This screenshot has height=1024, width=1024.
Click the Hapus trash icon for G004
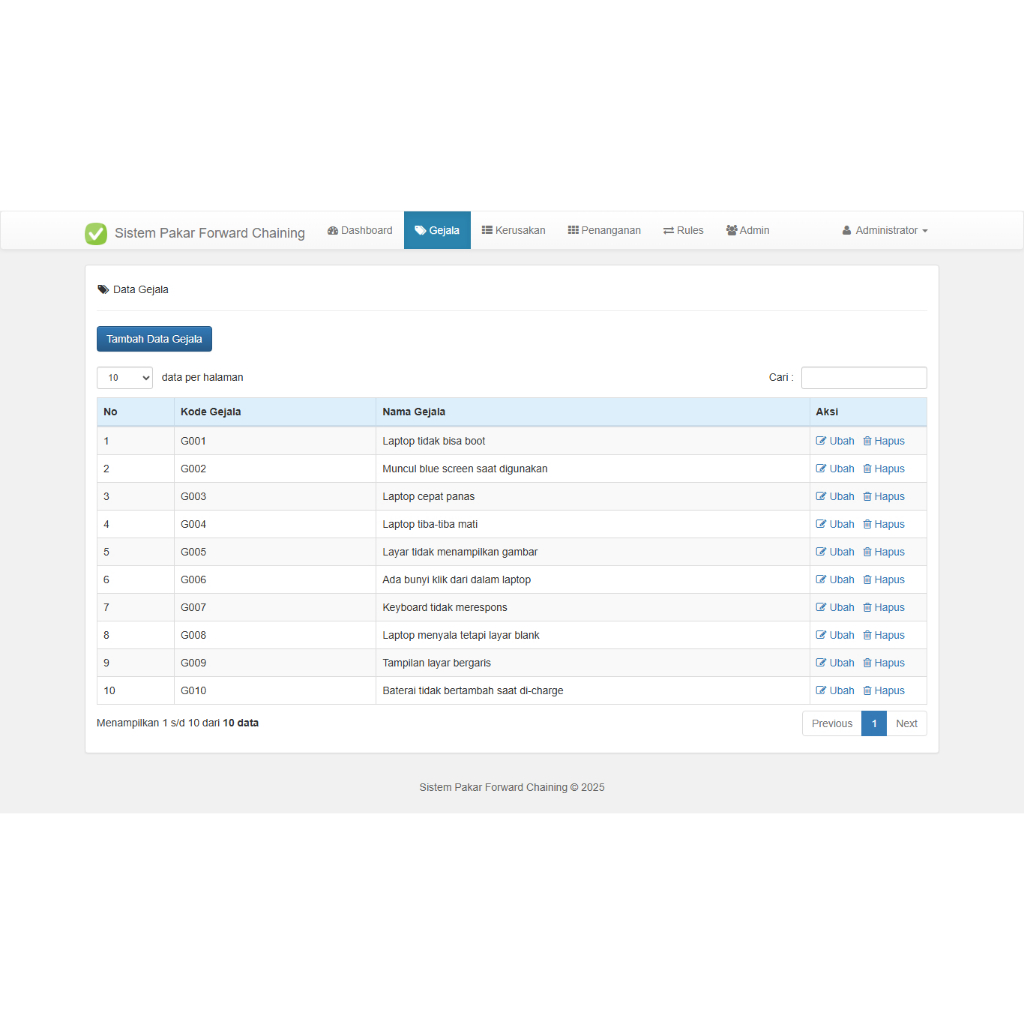(867, 524)
